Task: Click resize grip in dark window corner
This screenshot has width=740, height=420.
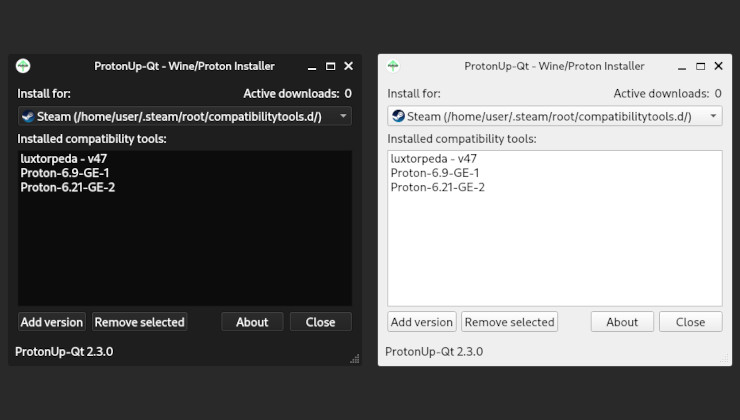Action: (x=355, y=359)
